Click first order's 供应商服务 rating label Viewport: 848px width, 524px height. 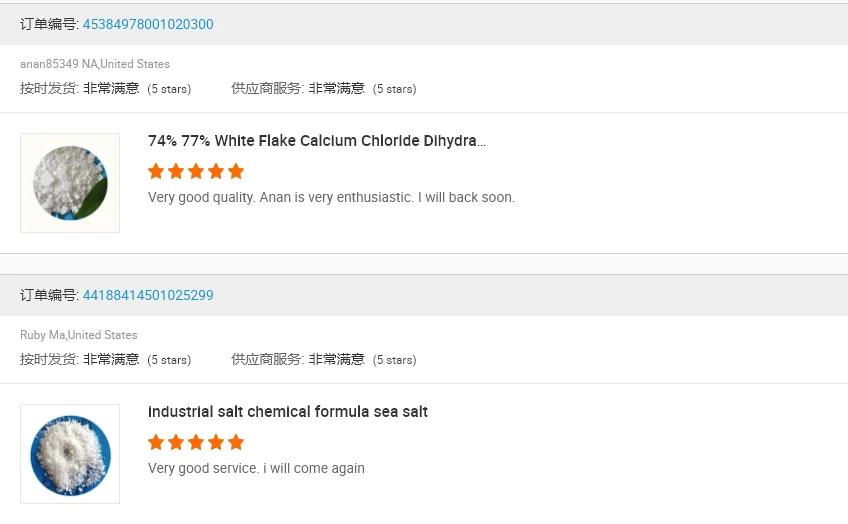267,88
